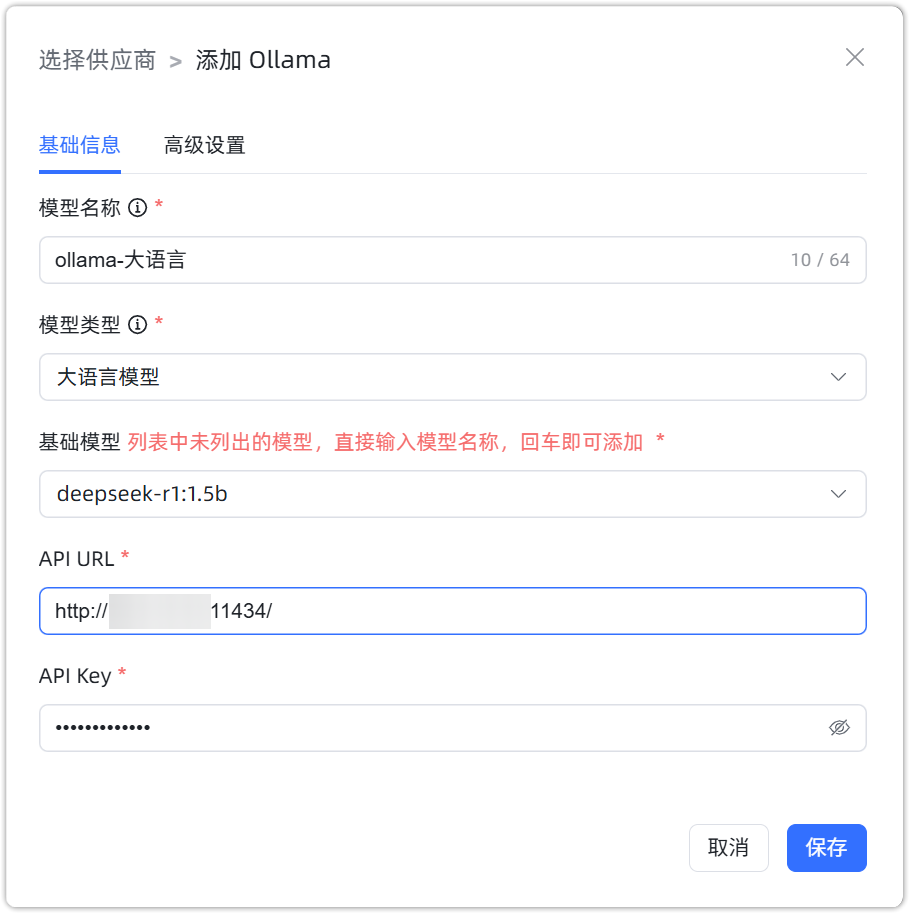
Task: Select the 基础信息 tab
Action: pyautogui.click(x=79, y=145)
